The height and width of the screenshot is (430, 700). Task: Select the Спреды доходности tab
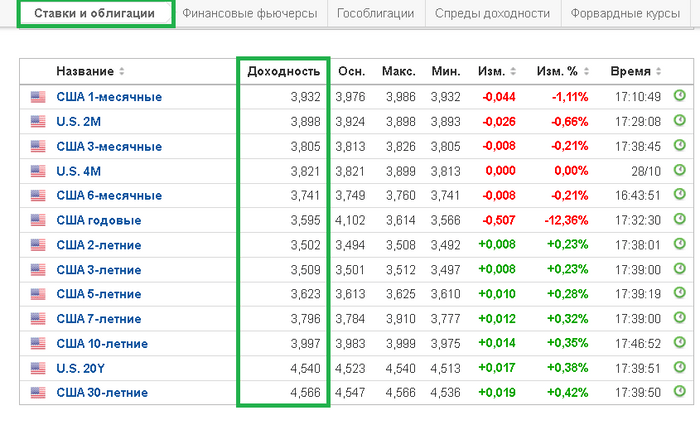(x=492, y=14)
